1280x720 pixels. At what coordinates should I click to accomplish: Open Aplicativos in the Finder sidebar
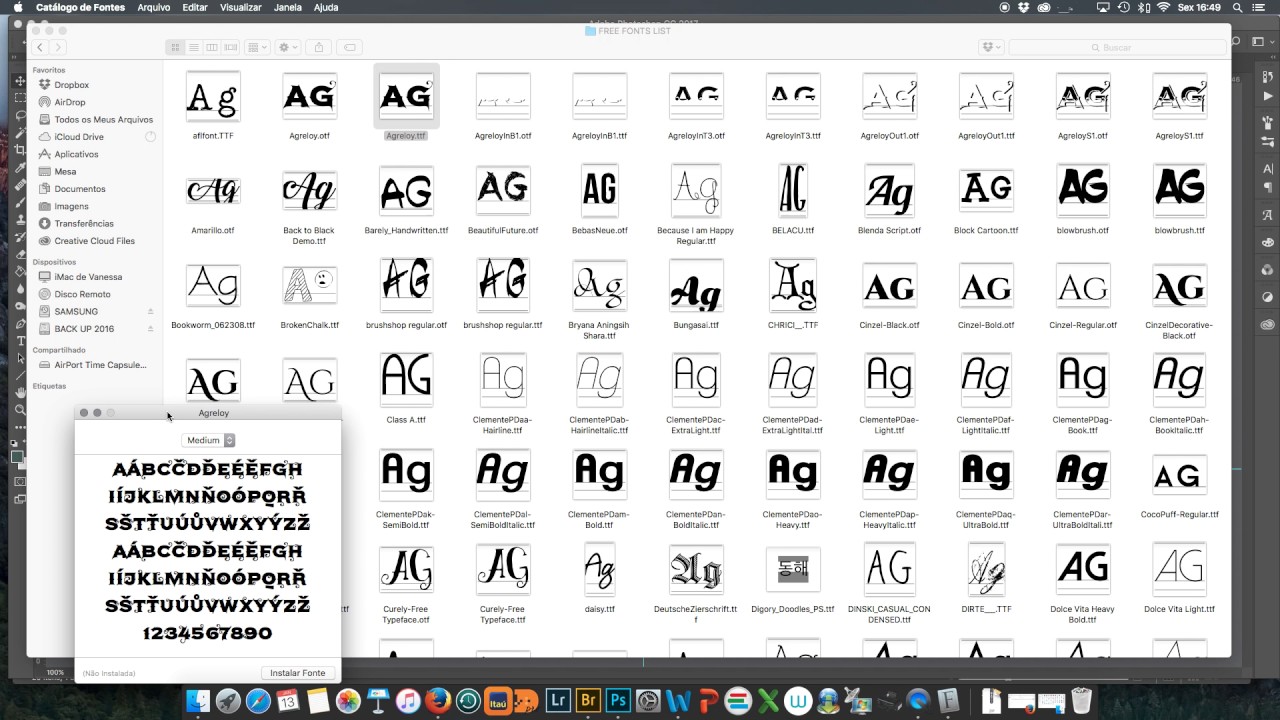pos(76,154)
